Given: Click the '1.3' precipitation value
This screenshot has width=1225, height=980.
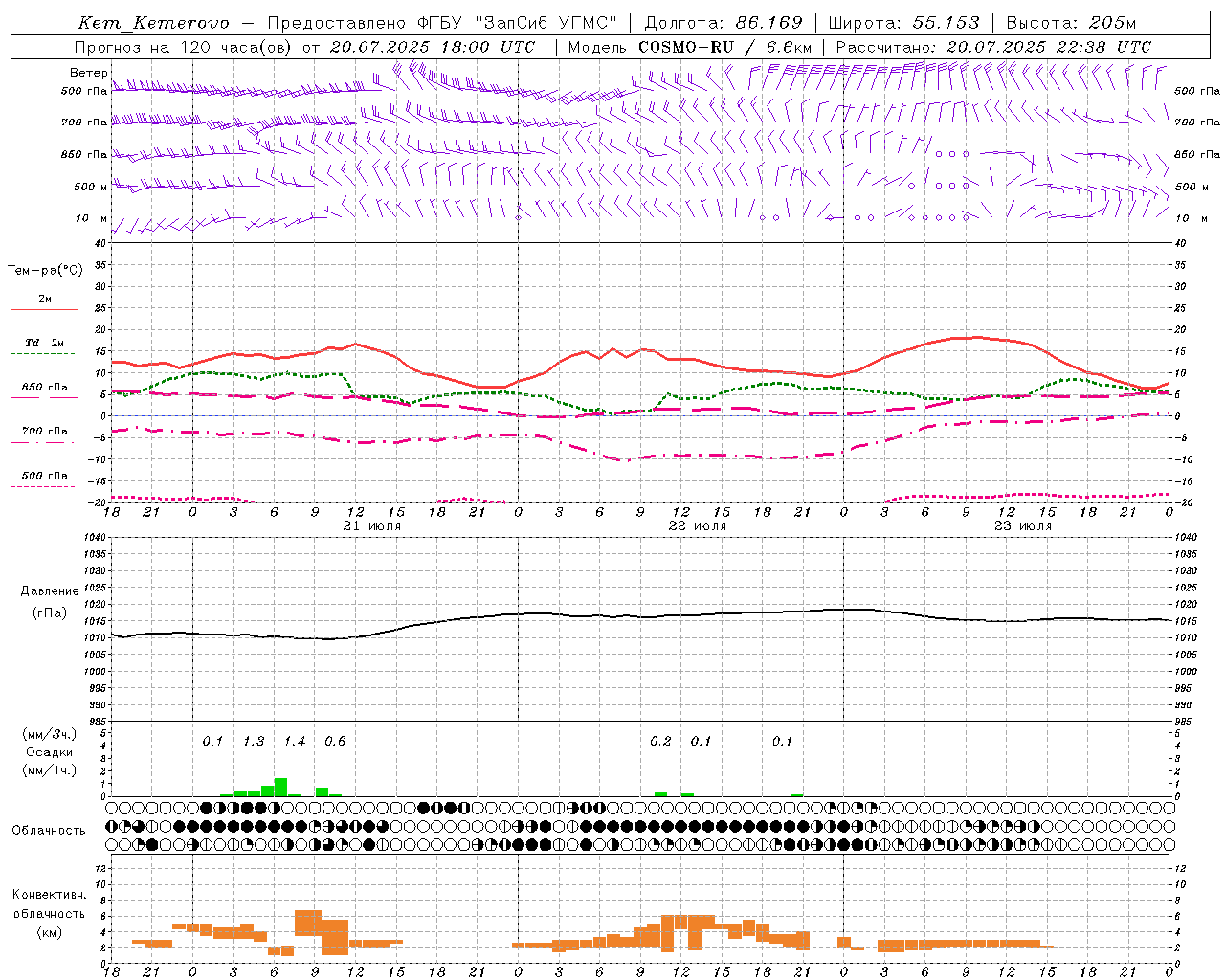Looking at the screenshot, I should (x=254, y=742).
